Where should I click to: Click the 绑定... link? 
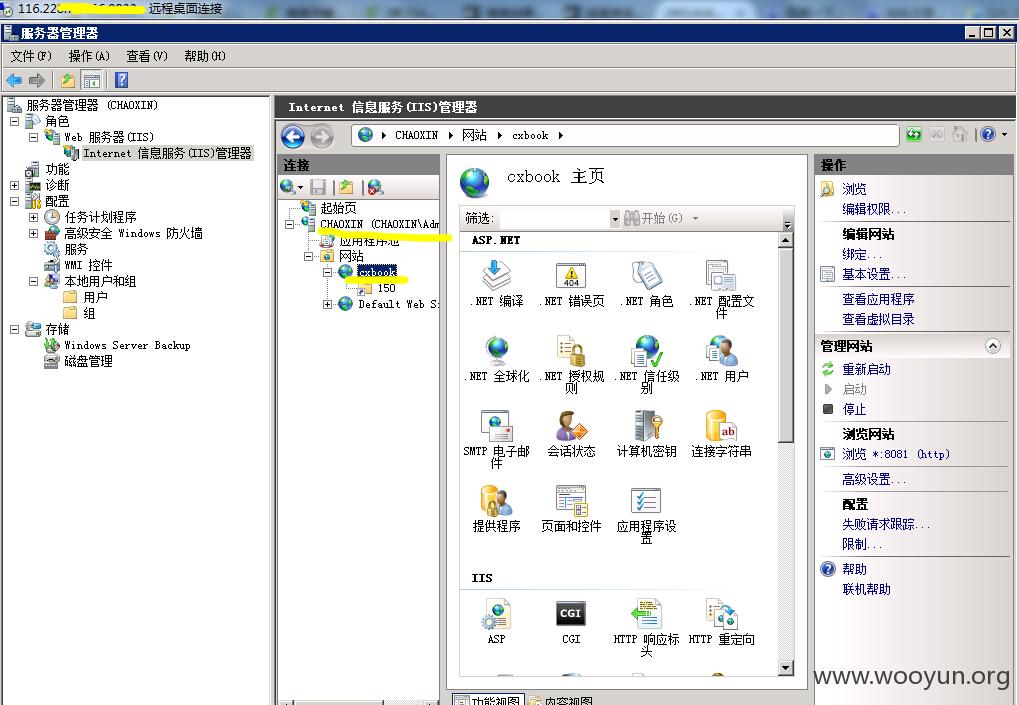pyautogui.click(x=862, y=254)
